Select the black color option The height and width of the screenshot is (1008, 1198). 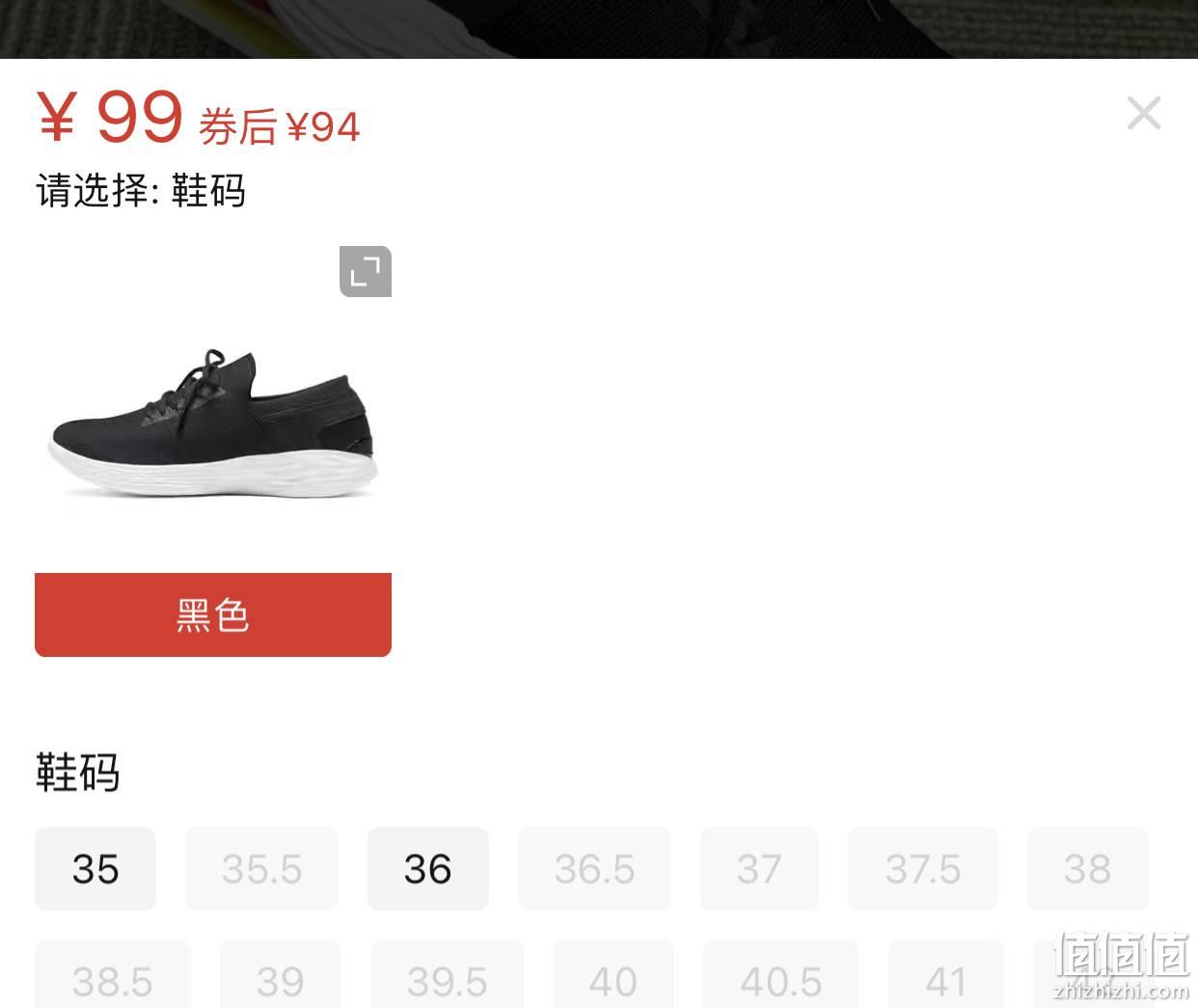tap(213, 614)
